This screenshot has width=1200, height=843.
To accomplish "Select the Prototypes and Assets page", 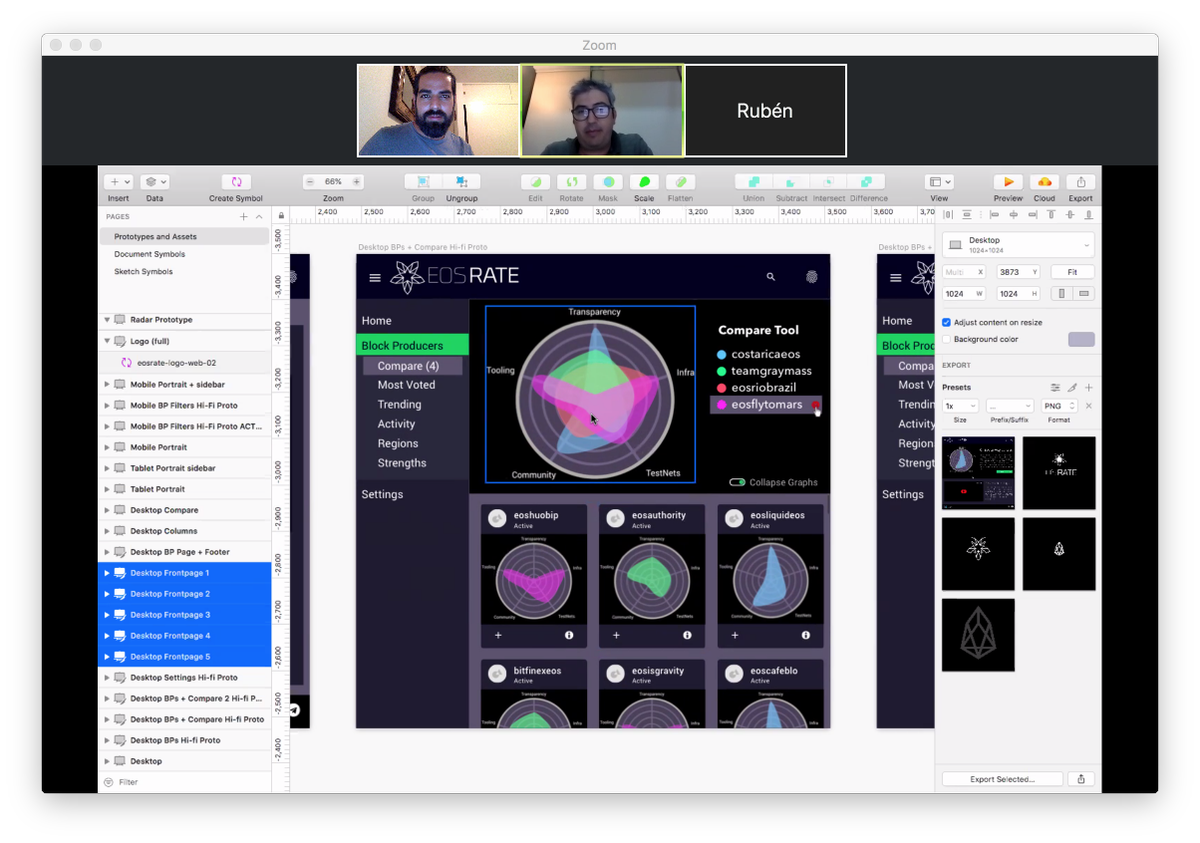I will pos(184,237).
